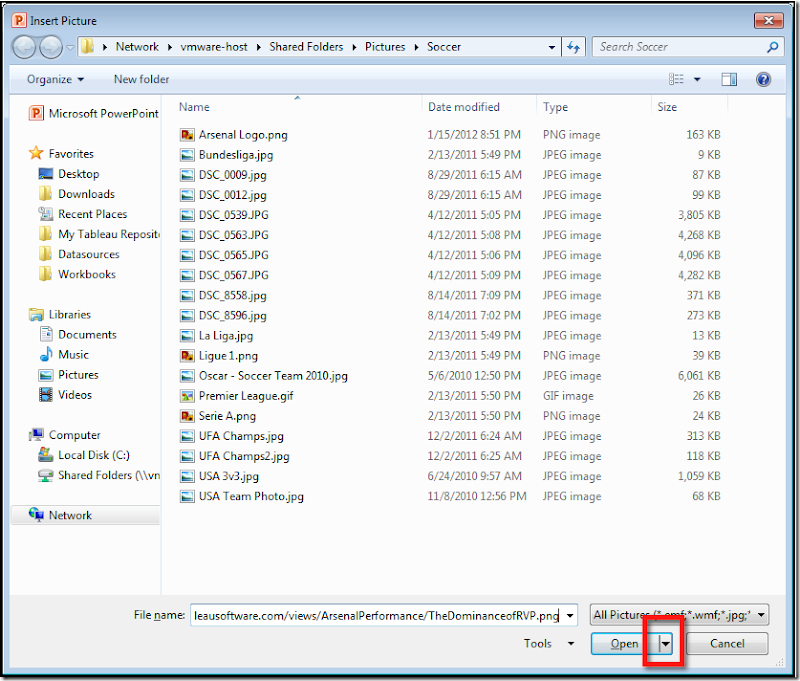Click the Premier League.gif file icon

(187, 396)
